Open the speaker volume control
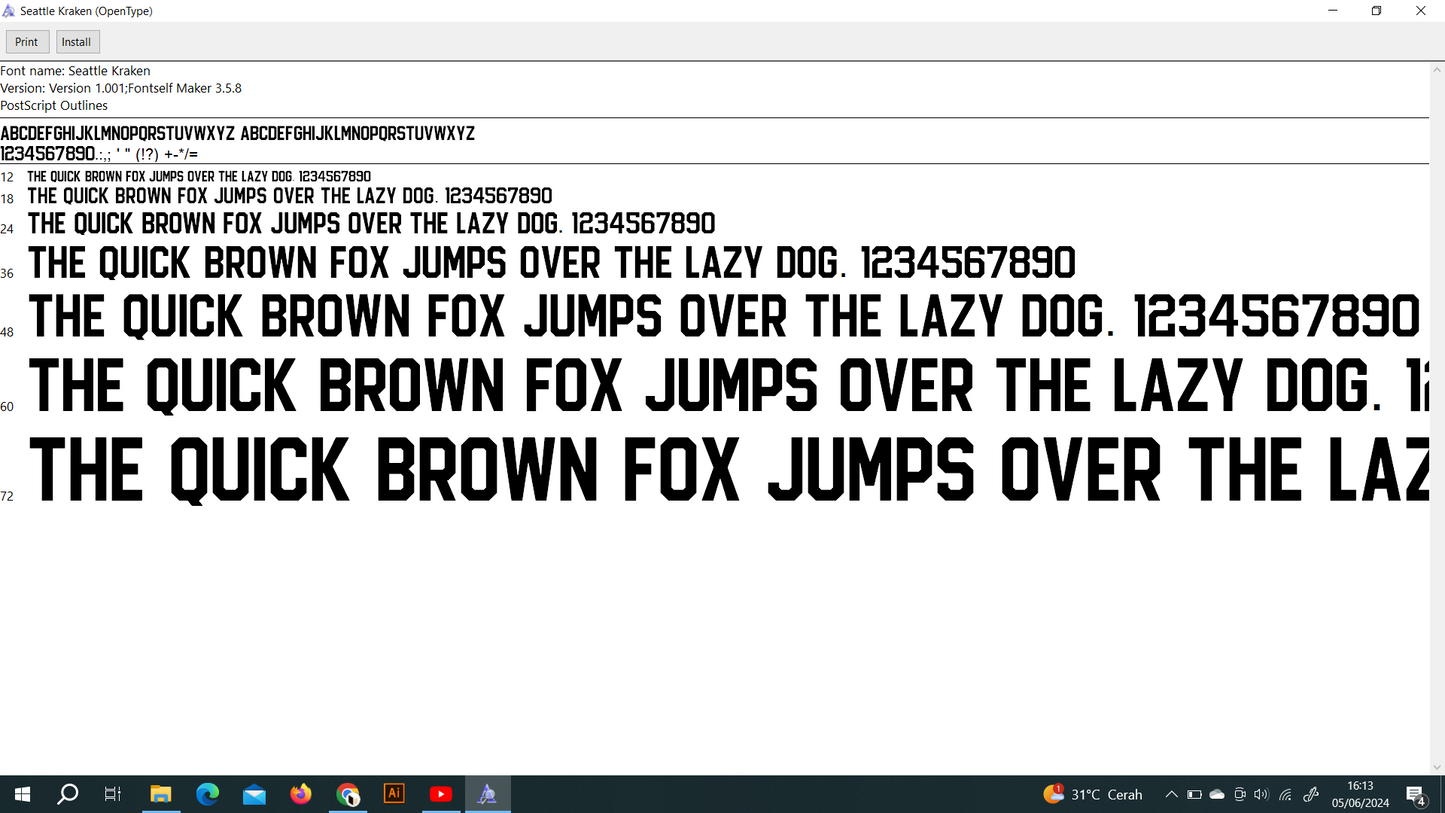 click(x=1262, y=795)
